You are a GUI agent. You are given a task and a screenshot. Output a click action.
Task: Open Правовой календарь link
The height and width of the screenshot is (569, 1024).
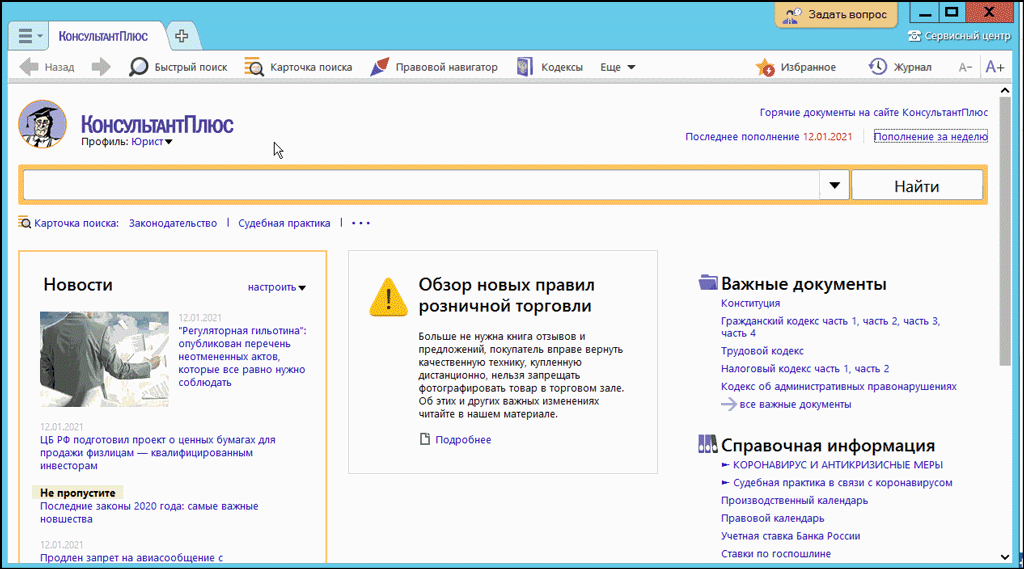point(773,518)
